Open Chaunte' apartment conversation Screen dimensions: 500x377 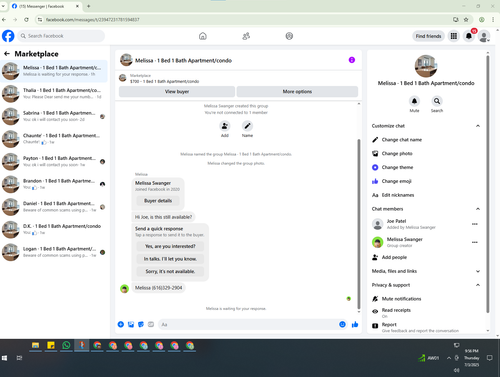[54, 139]
